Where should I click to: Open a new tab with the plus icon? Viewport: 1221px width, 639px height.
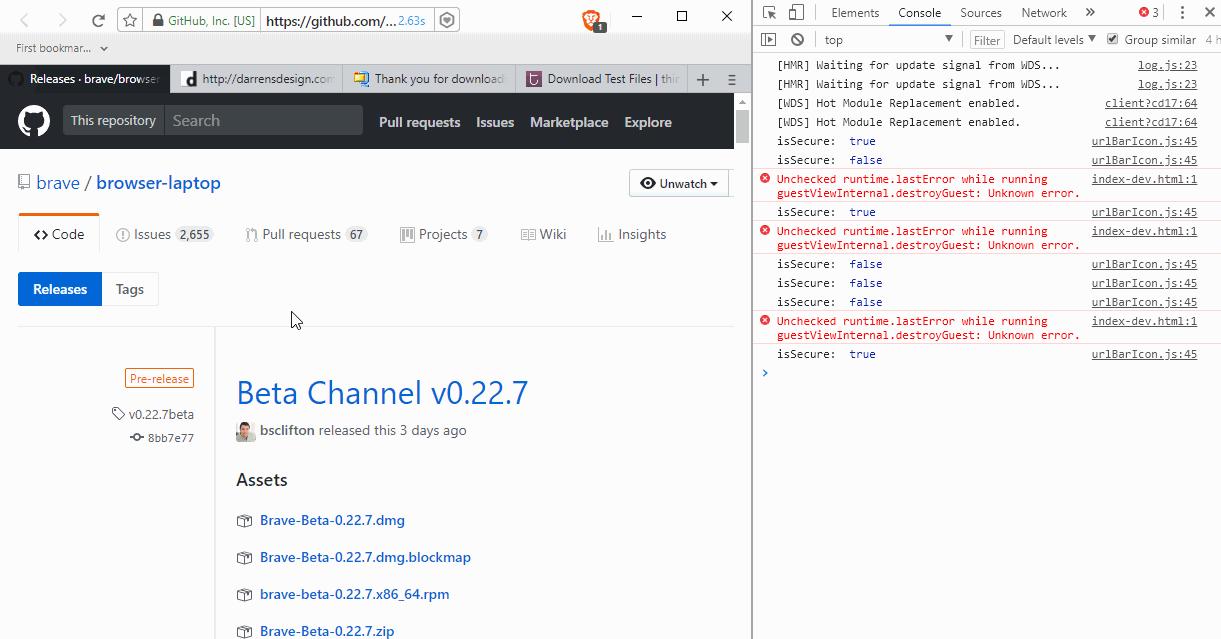tap(703, 79)
